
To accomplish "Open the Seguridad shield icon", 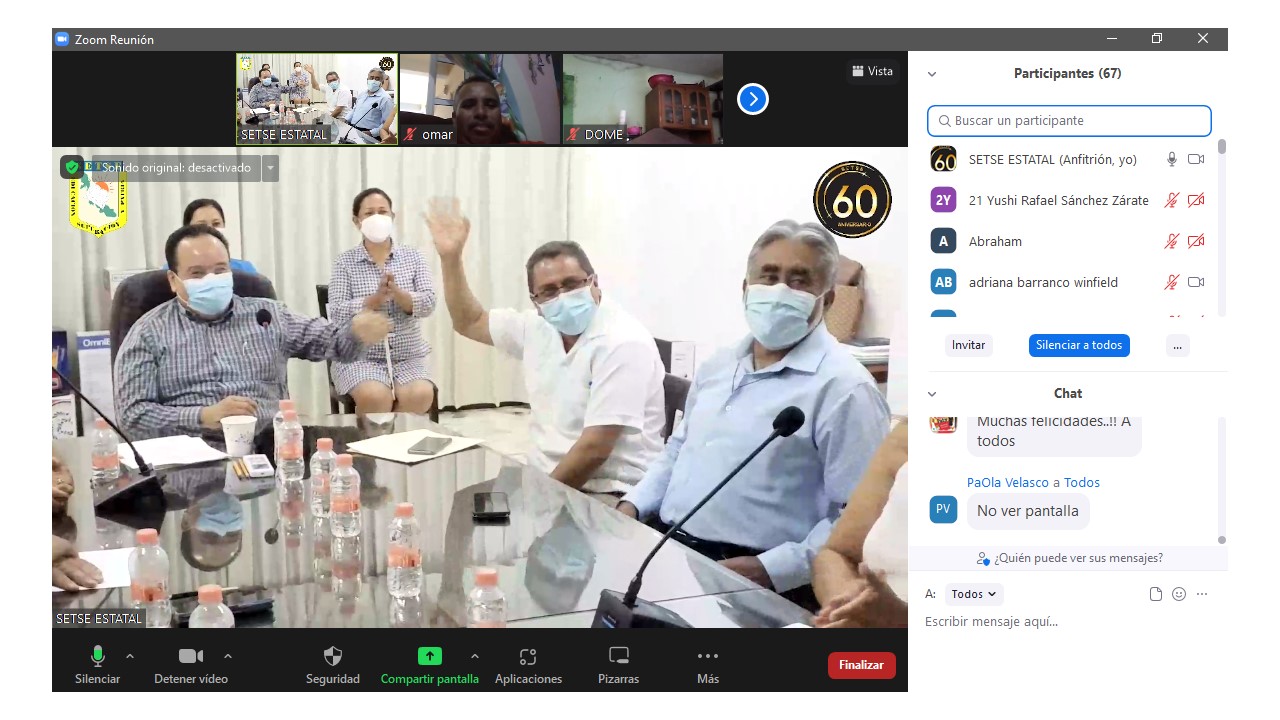I will 333,657.
